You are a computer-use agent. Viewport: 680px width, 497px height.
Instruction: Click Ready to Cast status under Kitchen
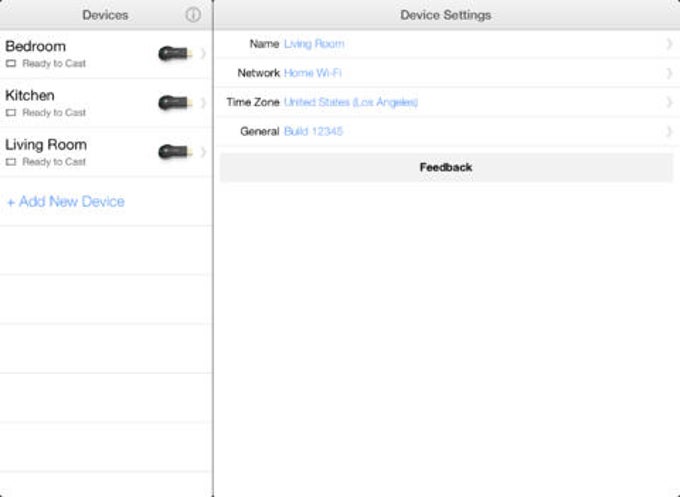coord(54,113)
